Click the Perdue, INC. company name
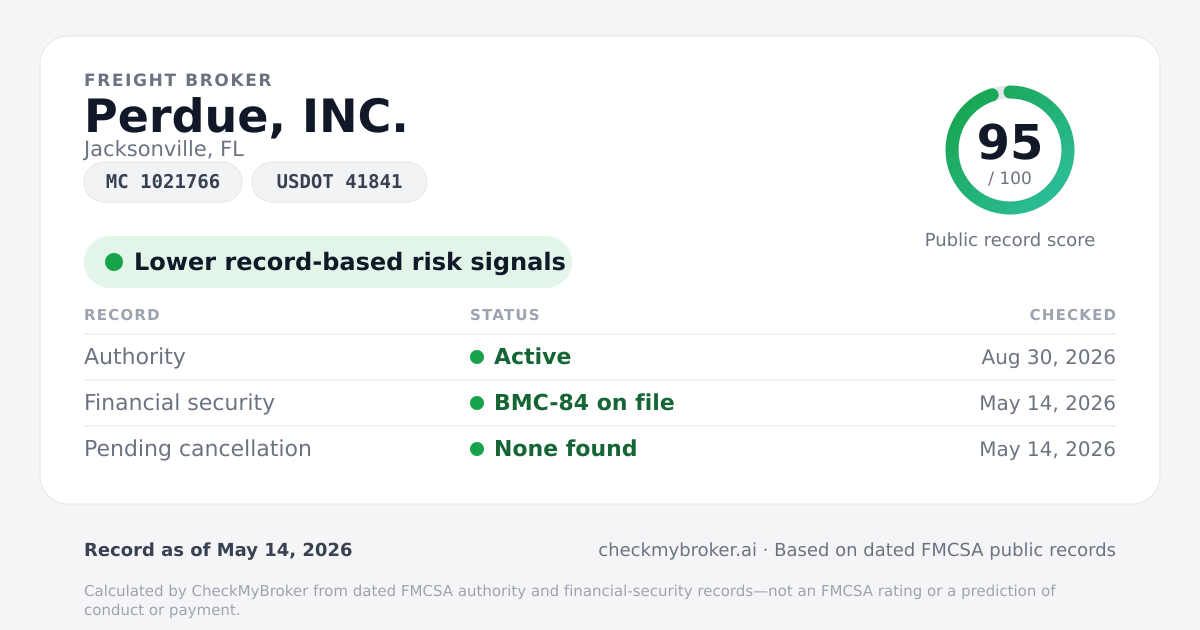Viewport: 1200px width, 630px height. (246, 116)
